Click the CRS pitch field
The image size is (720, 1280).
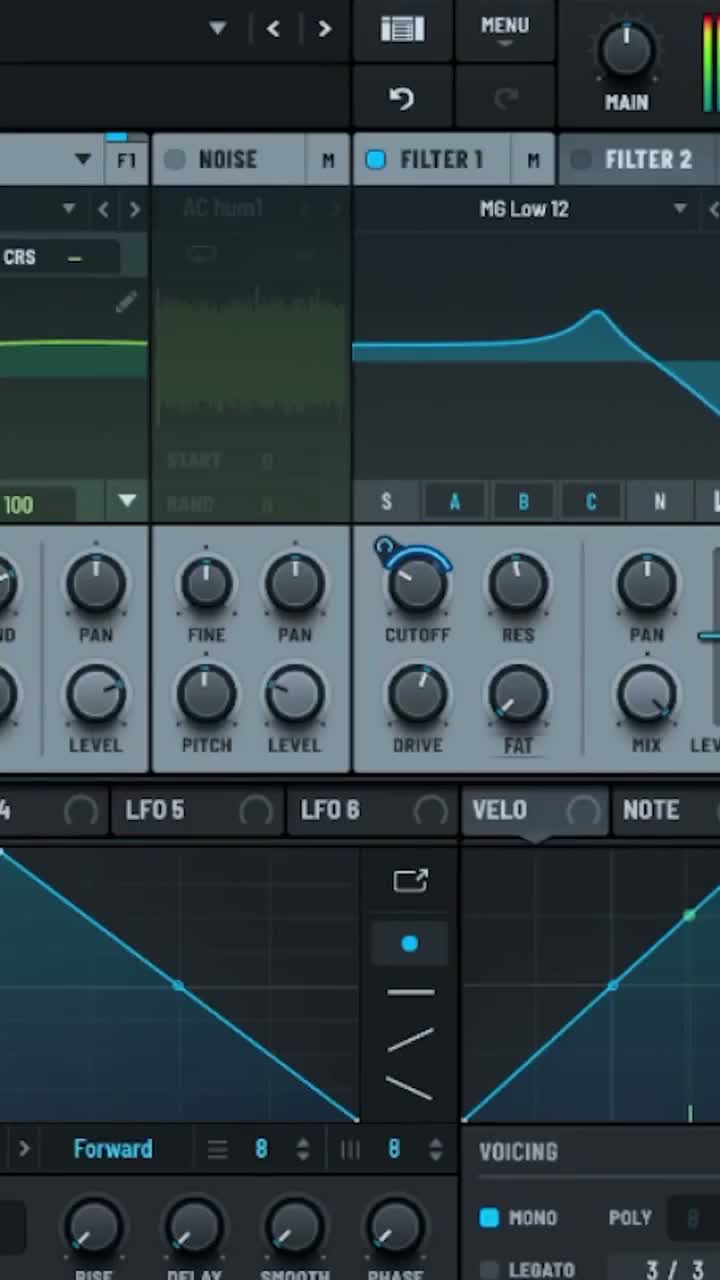[60, 258]
